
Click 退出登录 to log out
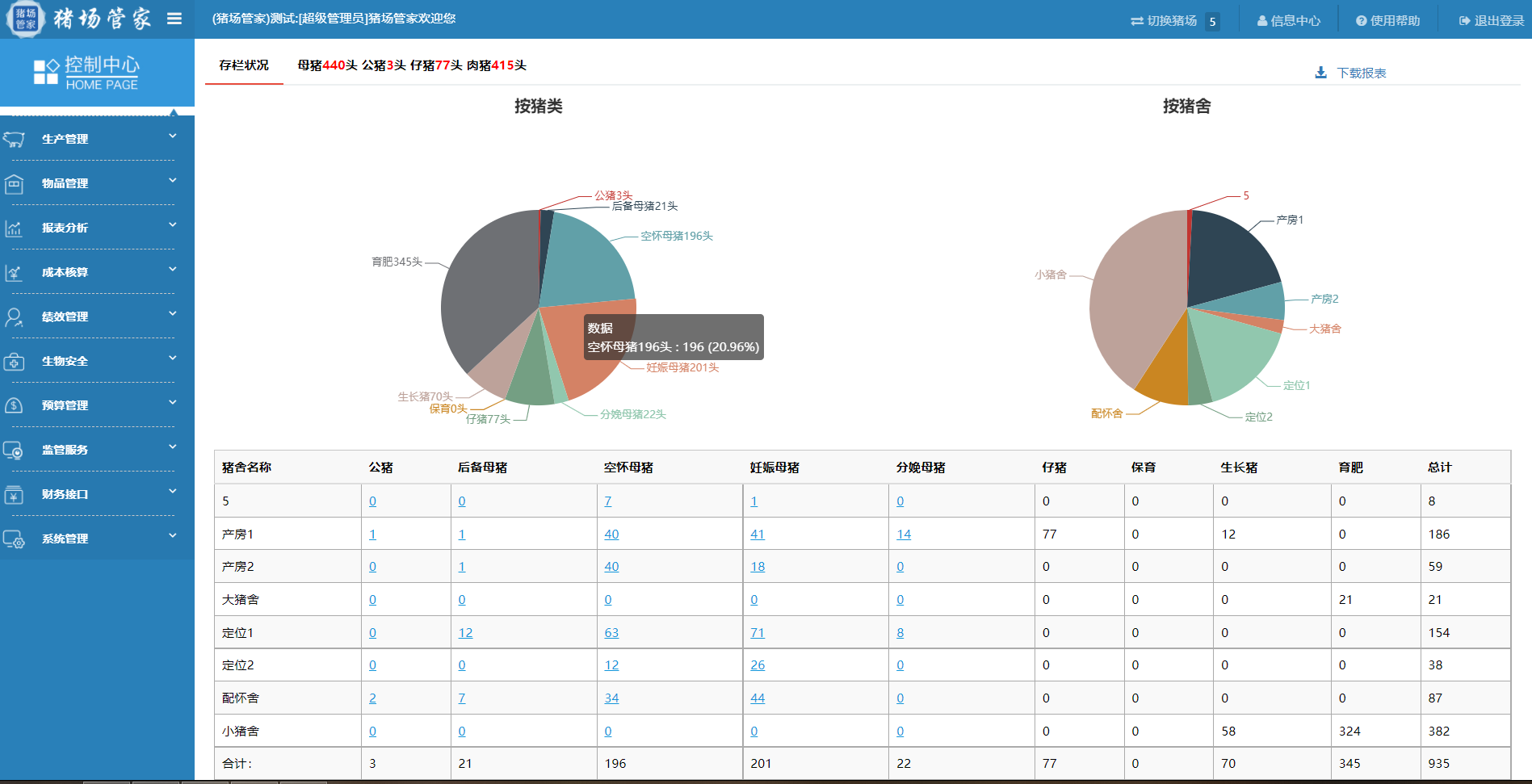click(1492, 21)
